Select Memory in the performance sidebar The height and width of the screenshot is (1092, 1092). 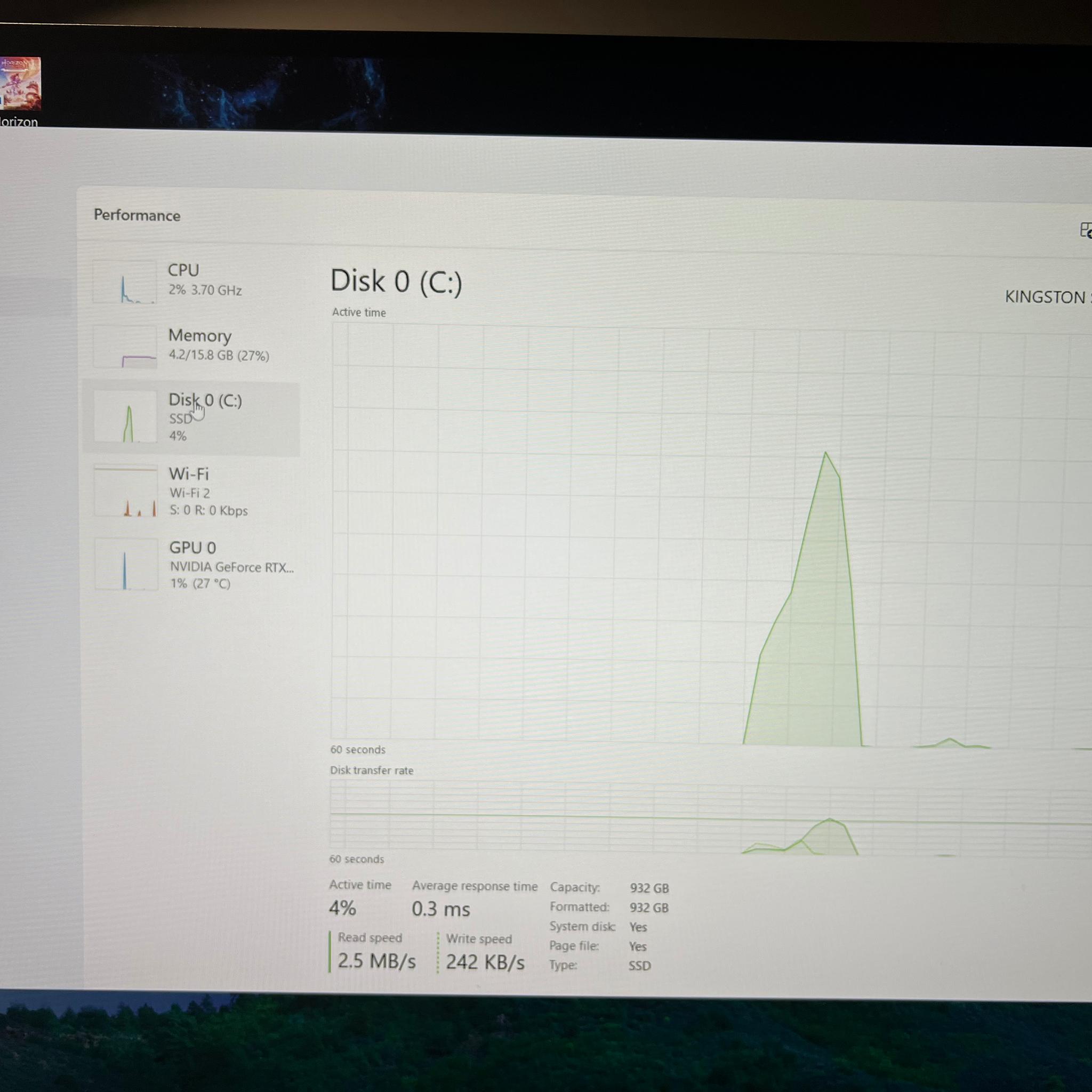coord(191,346)
